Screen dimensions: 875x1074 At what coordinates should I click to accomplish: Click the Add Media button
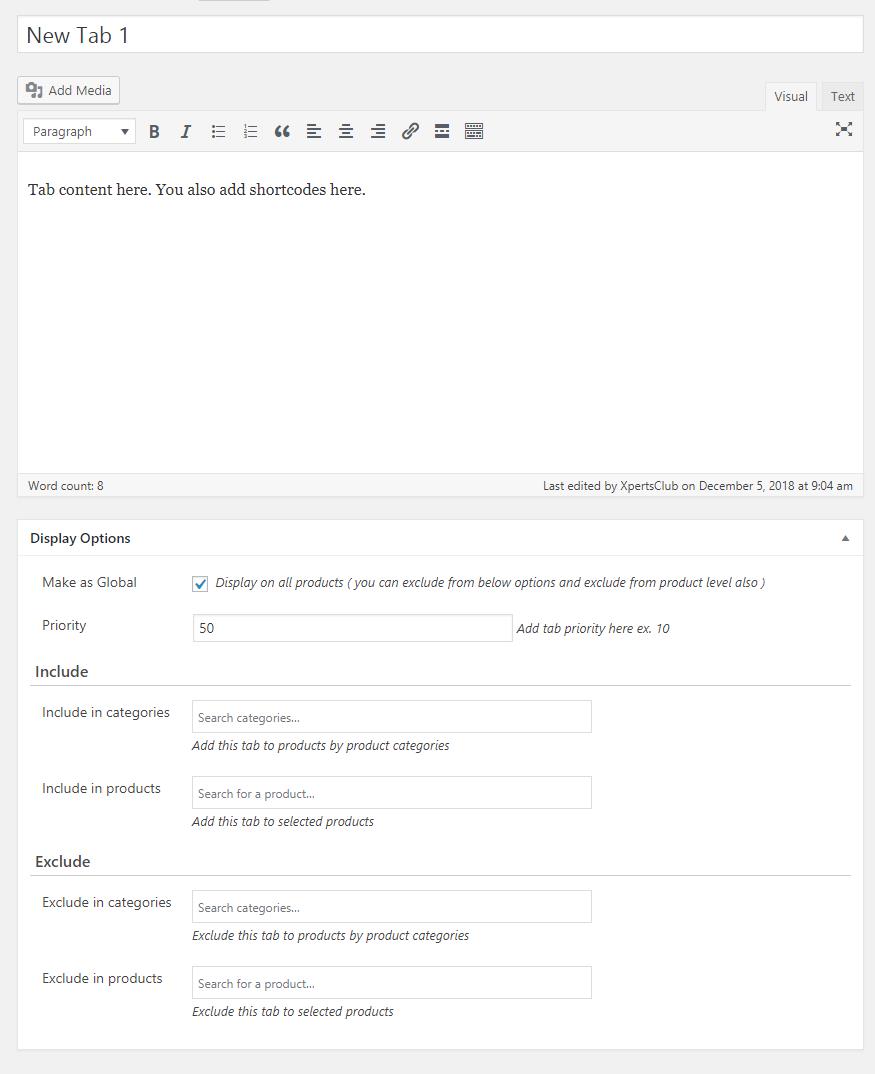pyautogui.click(x=69, y=90)
